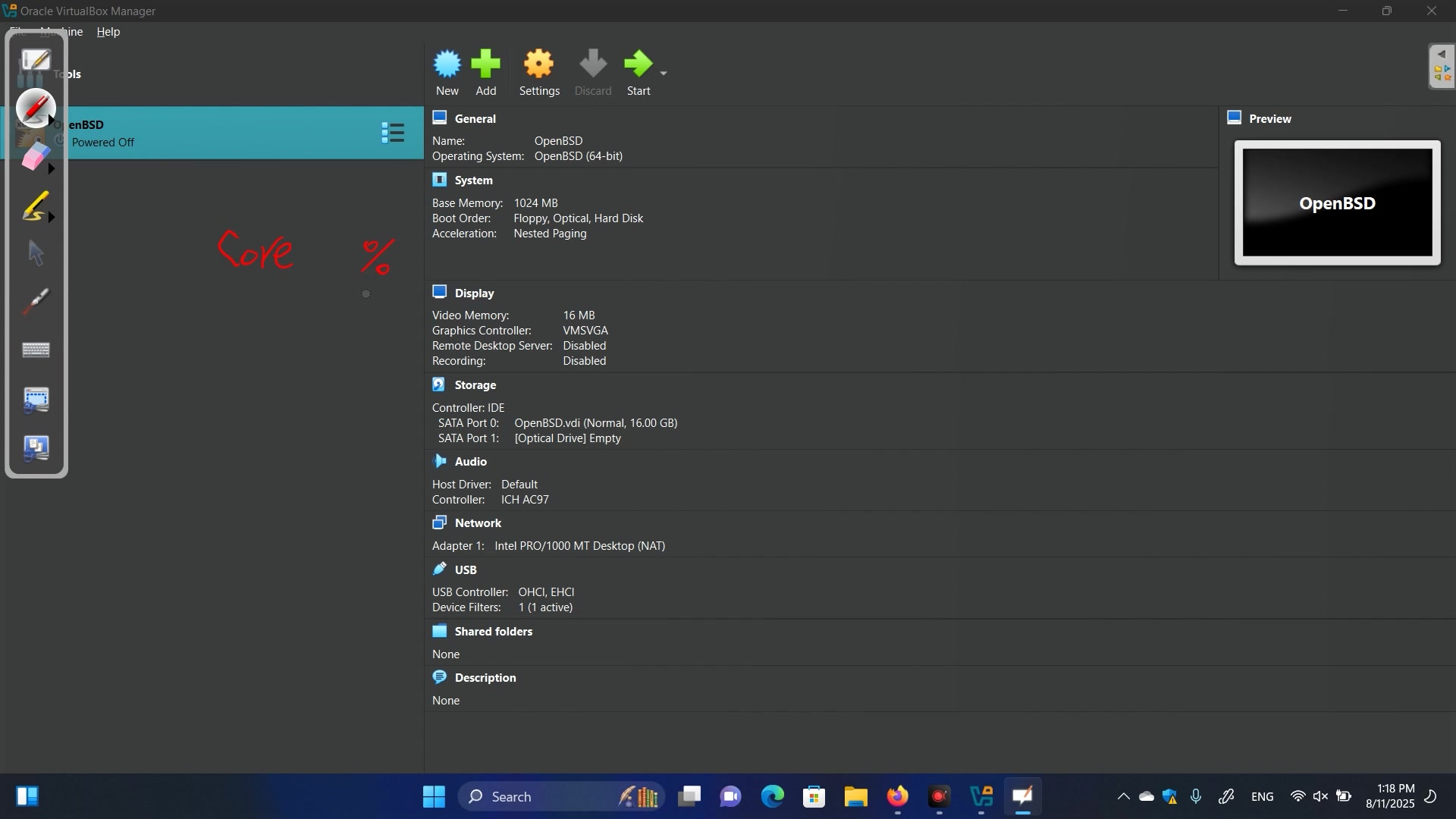Expand highlighter tool options arrow
This screenshot has width=1456, height=819.
(52, 218)
